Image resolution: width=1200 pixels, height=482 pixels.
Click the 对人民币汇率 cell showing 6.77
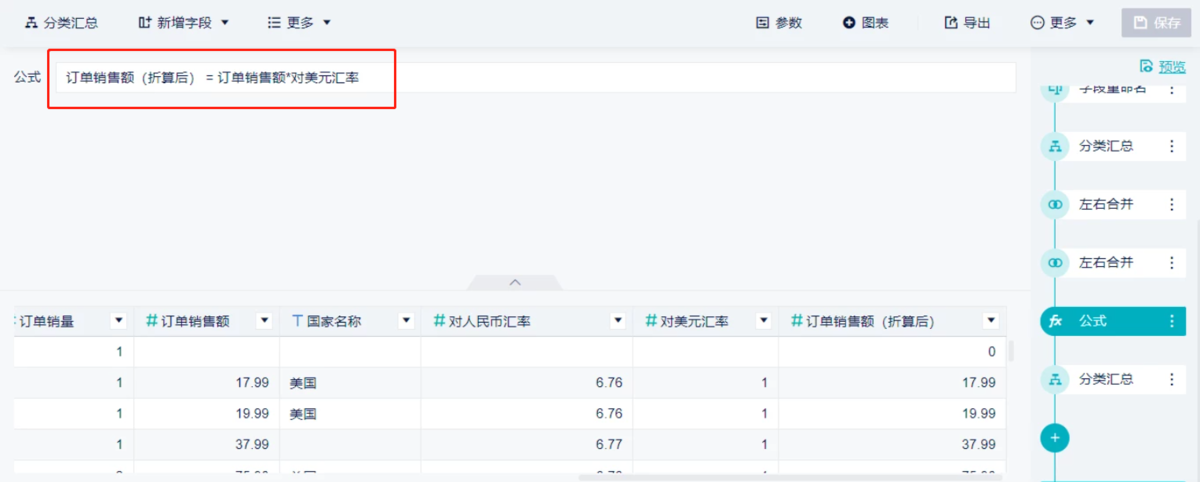(x=526, y=444)
